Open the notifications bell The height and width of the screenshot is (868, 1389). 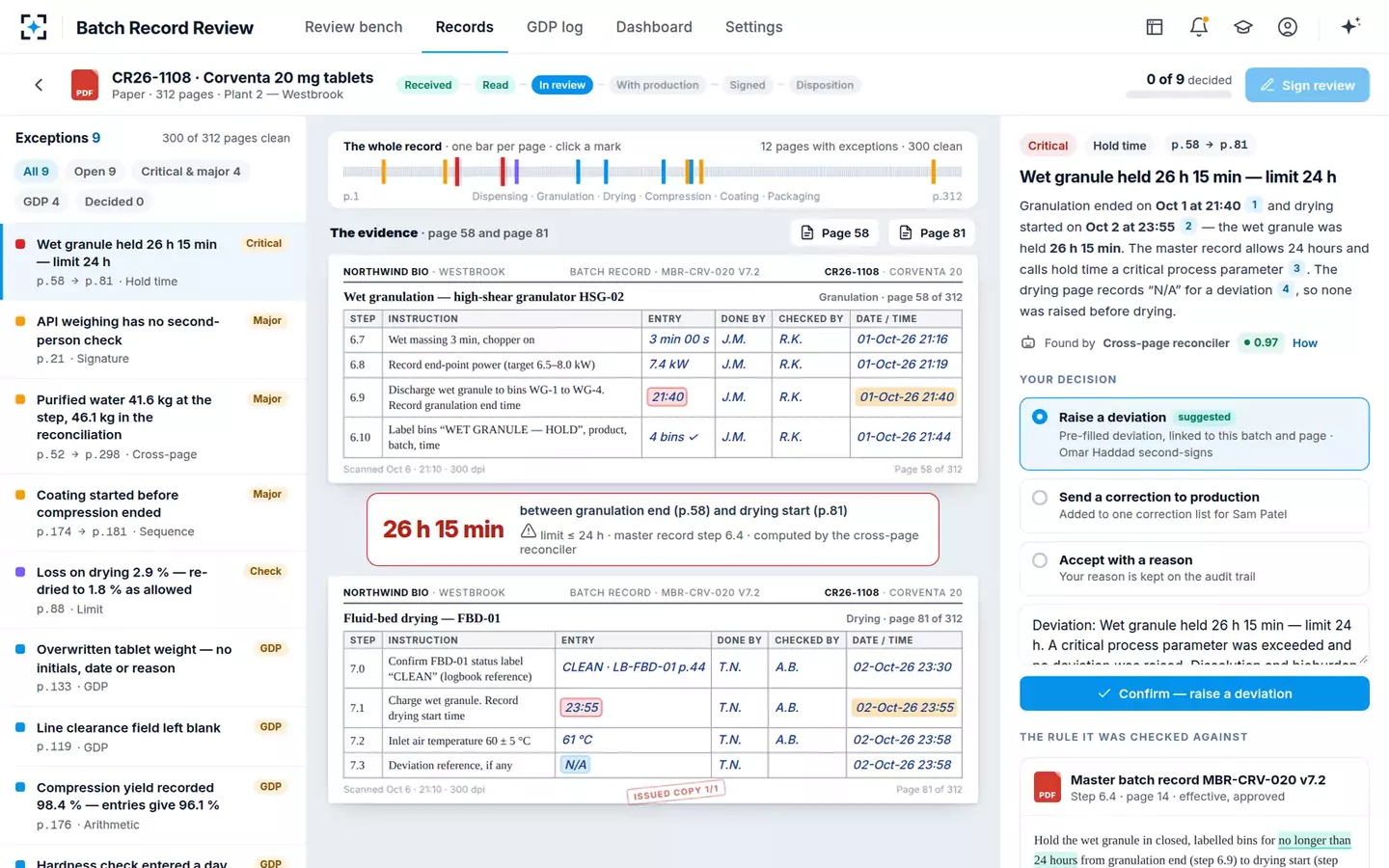click(x=1199, y=27)
